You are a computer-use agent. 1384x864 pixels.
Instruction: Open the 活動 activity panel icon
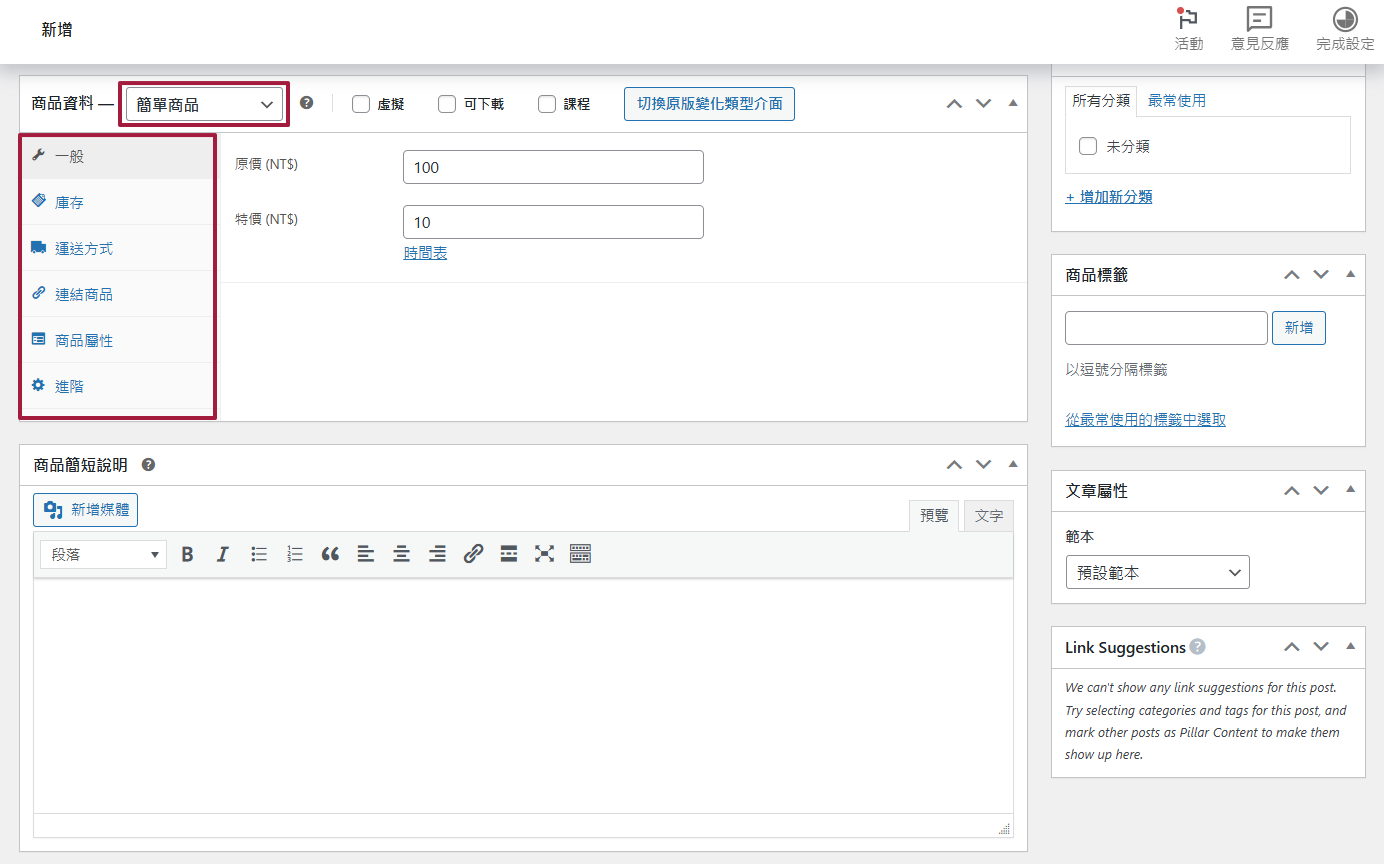pyautogui.click(x=1188, y=29)
